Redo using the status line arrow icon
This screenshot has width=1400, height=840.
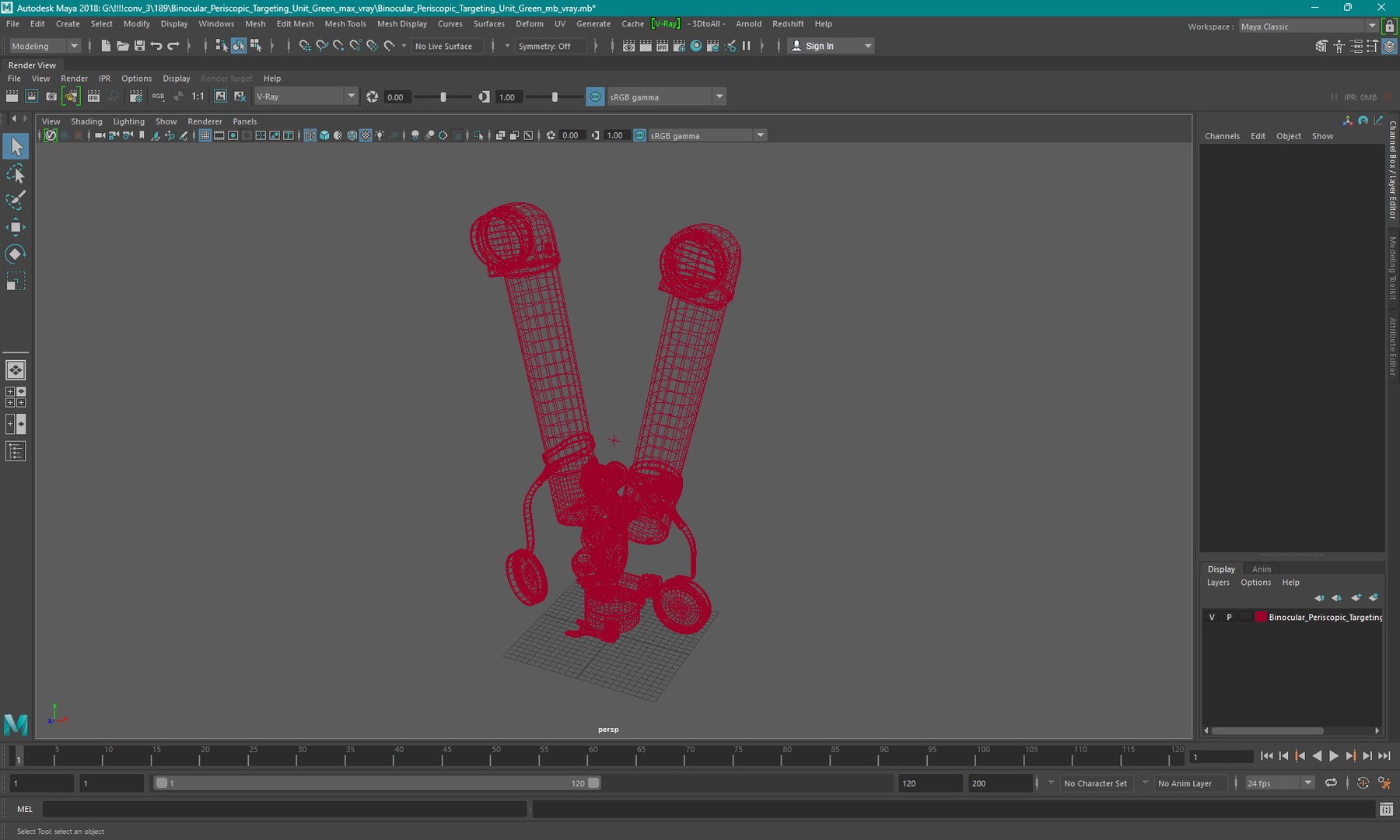[173, 46]
